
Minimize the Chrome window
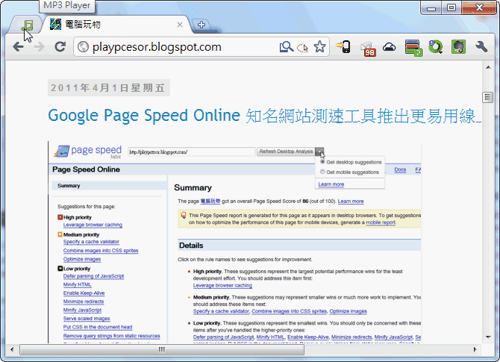point(431,8)
